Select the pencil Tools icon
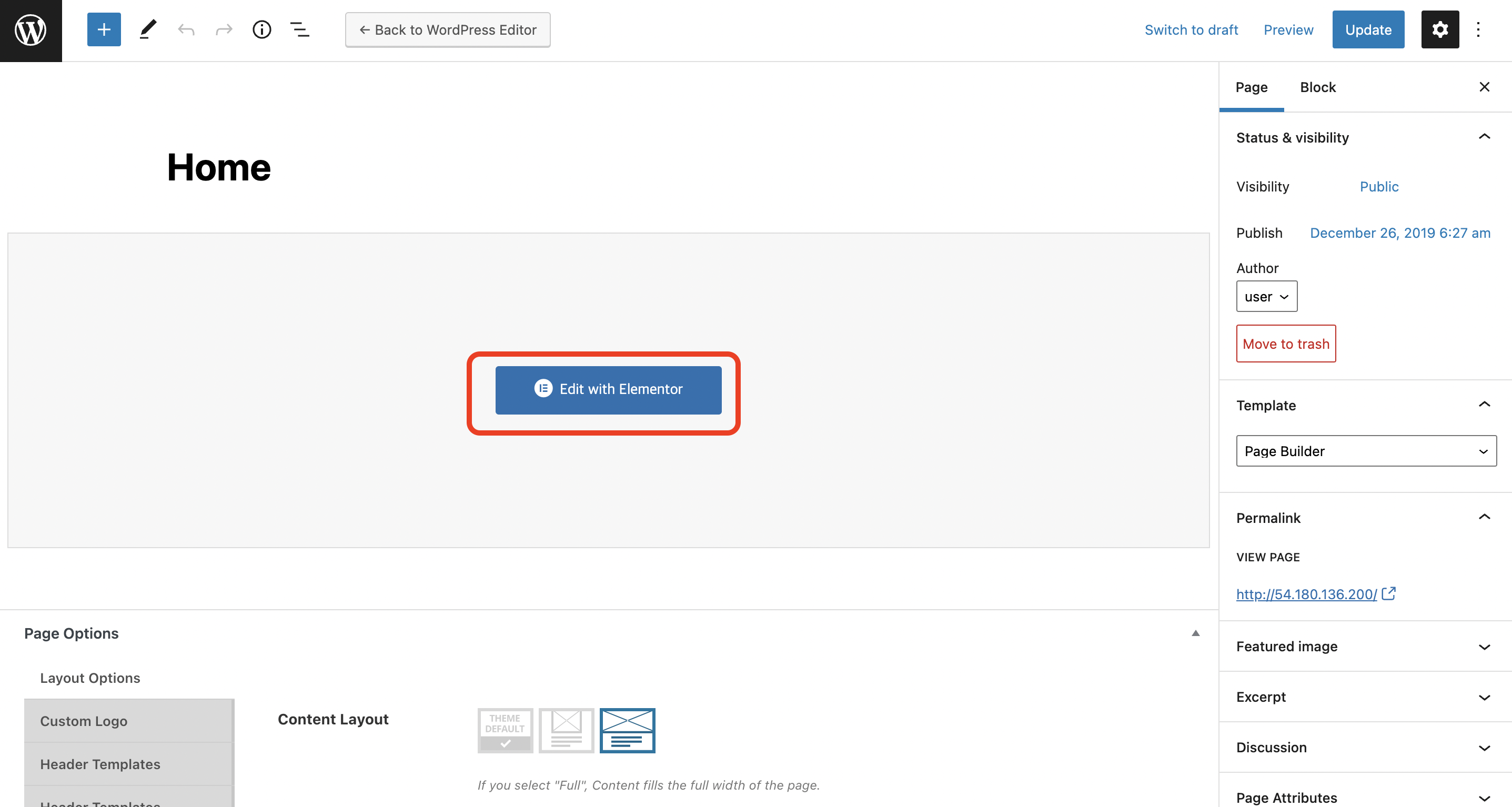This screenshot has height=807, width=1512. (x=147, y=29)
